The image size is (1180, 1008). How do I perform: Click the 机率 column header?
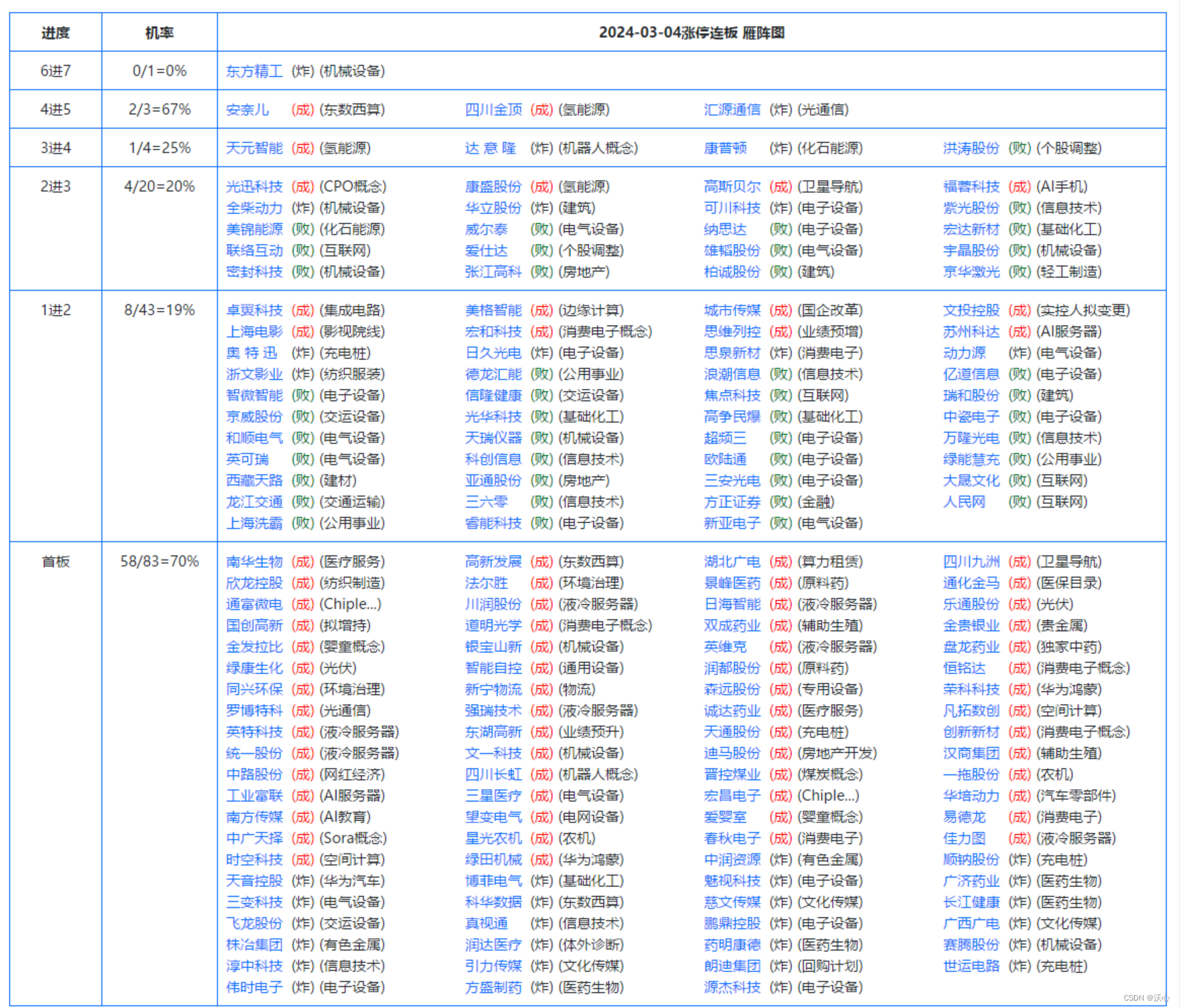pyautogui.click(x=159, y=32)
